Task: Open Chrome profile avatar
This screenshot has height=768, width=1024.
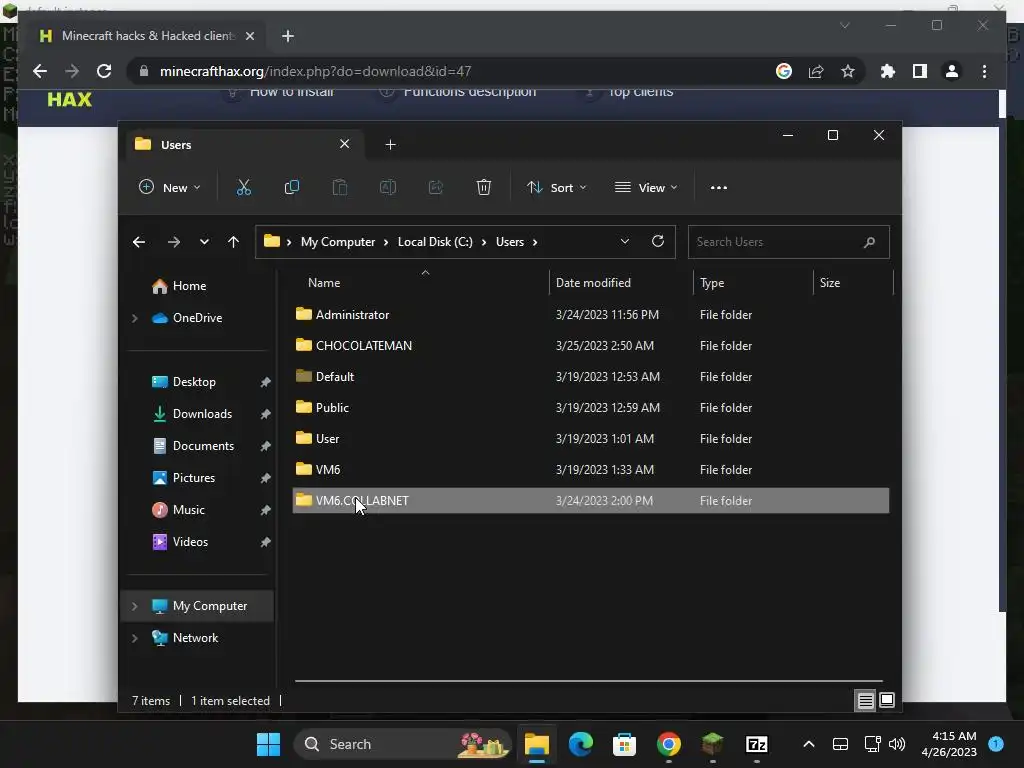Action: point(952,71)
